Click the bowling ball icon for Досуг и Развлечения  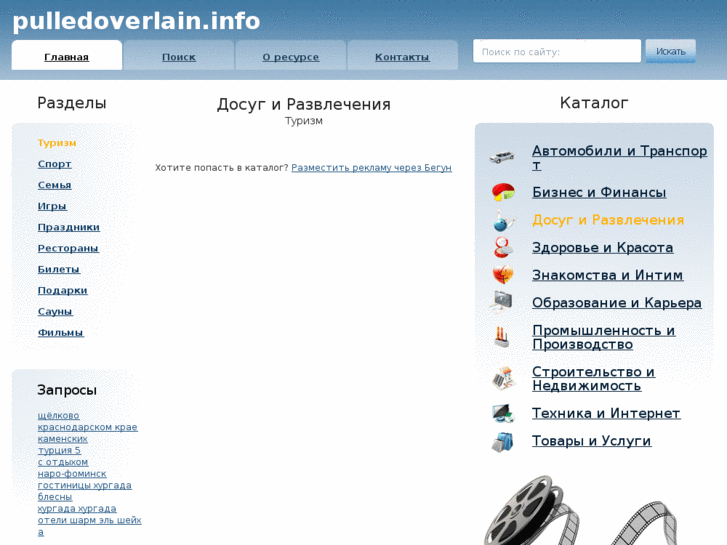[503, 220]
